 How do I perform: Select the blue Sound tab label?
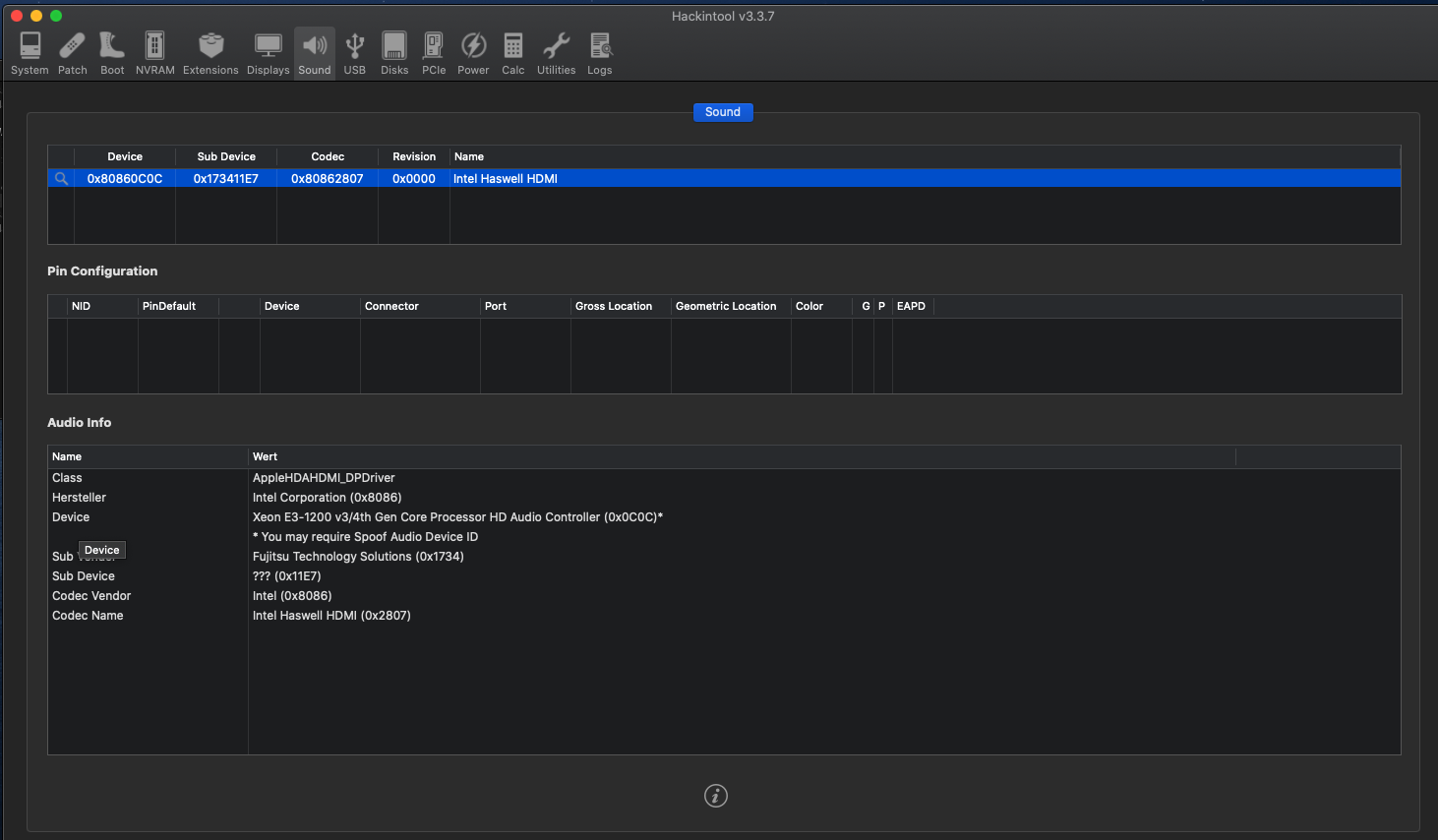coord(723,112)
